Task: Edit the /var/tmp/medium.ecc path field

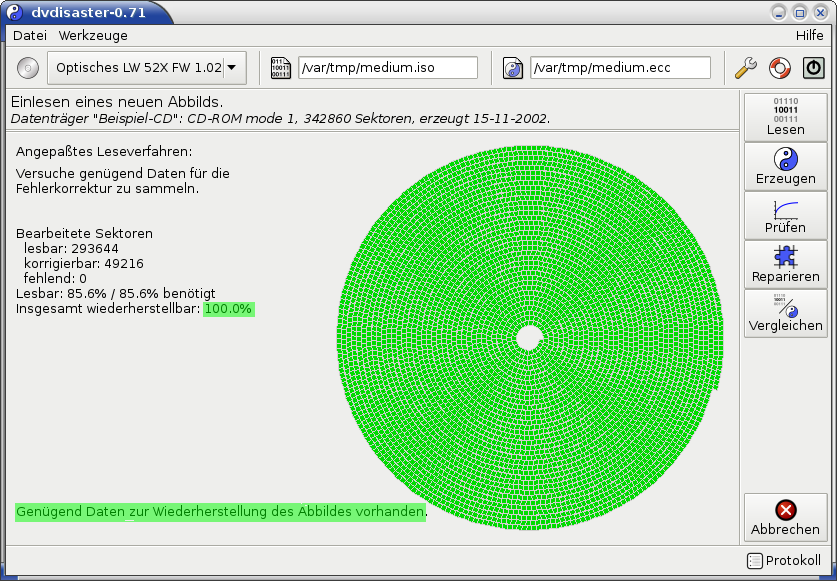Action: pyautogui.click(x=620, y=68)
